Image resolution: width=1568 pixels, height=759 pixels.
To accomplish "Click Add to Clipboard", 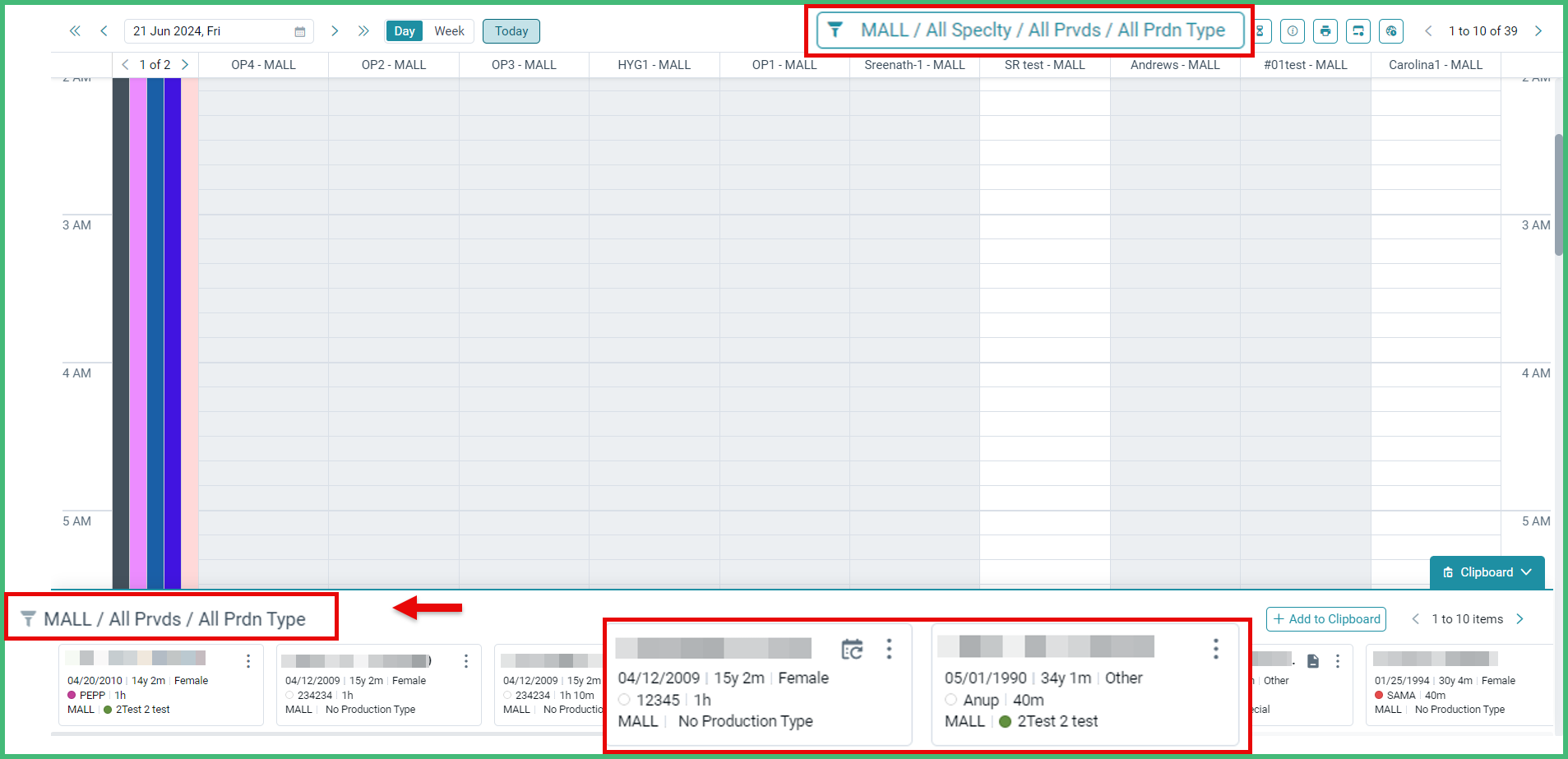I will pyautogui.click(x=1325, y=618).
